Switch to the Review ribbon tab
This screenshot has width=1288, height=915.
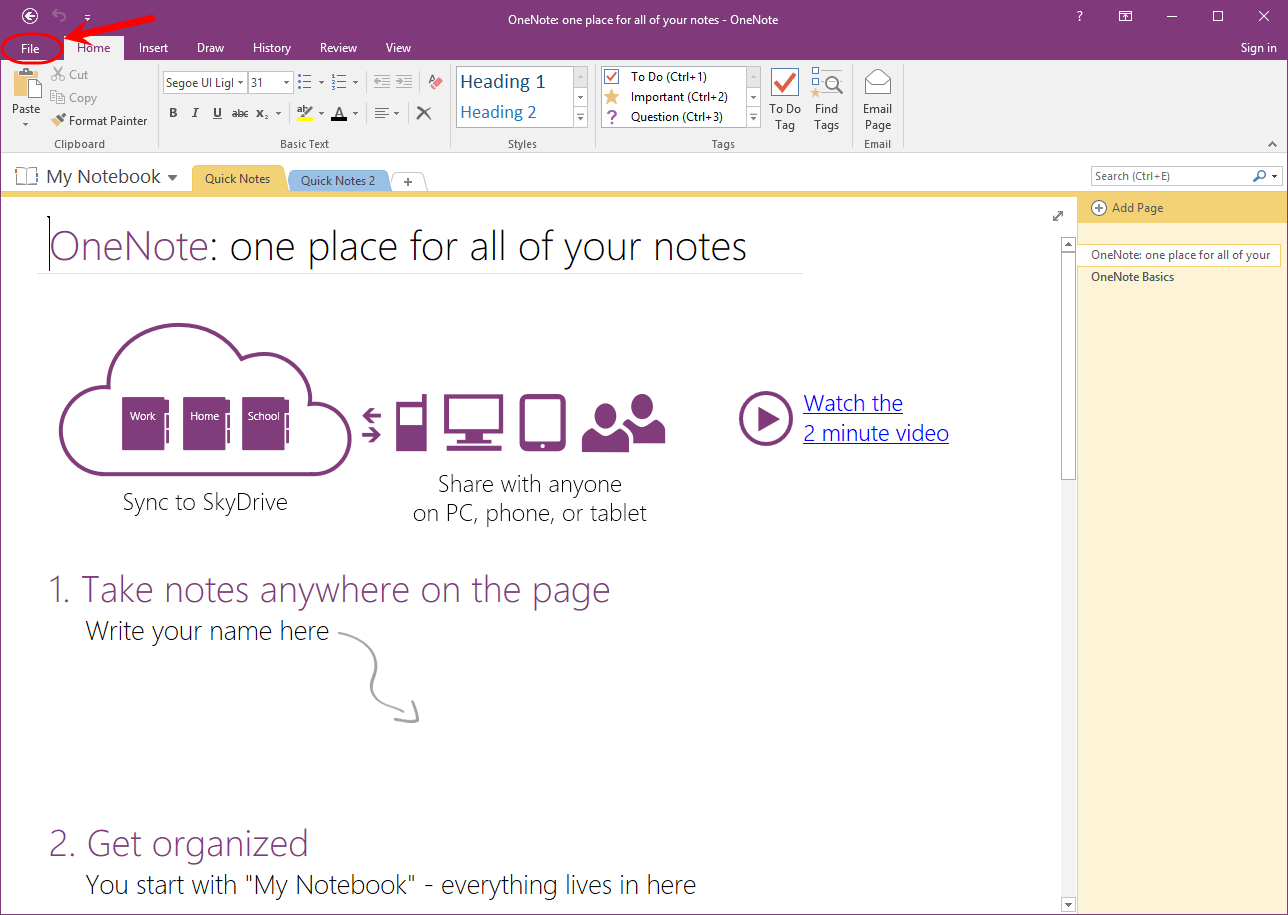(338, 48)
